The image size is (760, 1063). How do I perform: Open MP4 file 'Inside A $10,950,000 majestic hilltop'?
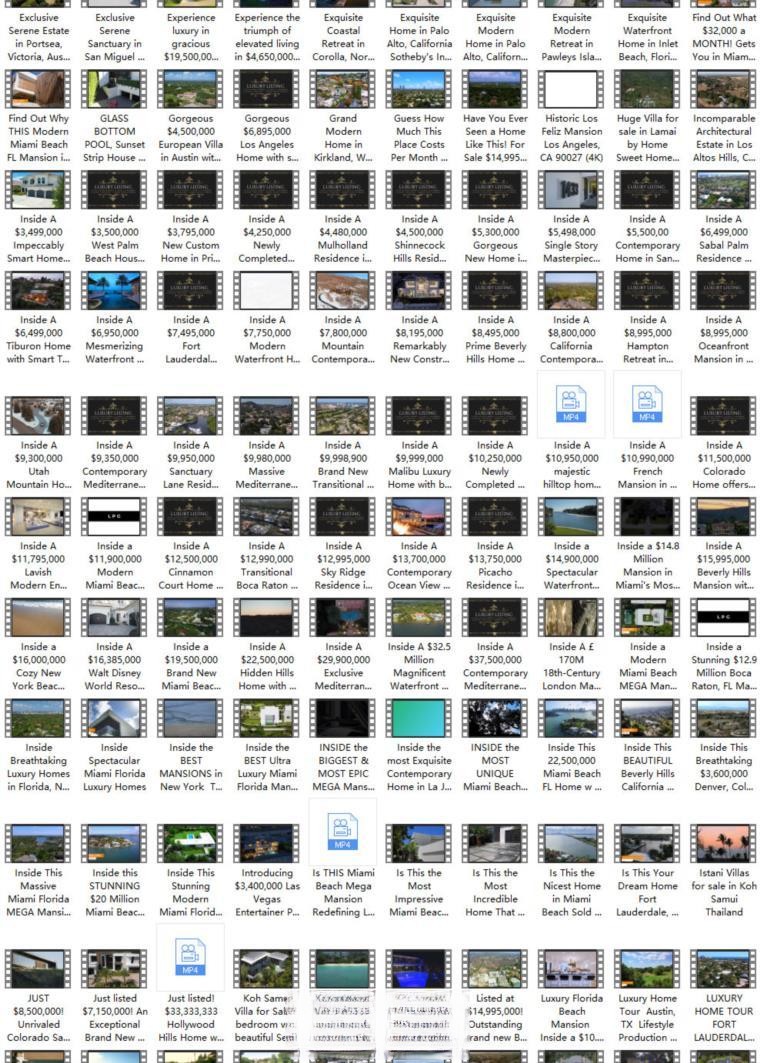(x=571, y=404)
